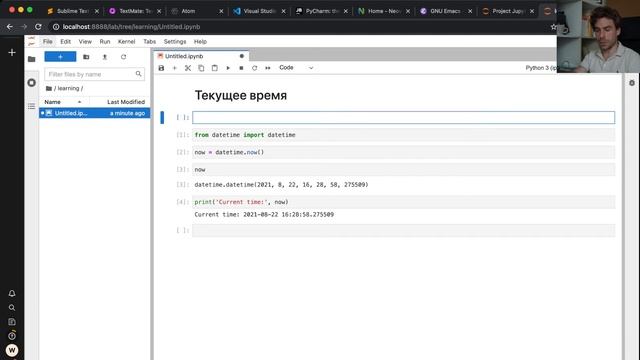Upload files icon in file browser

click(x=104, y=57)
